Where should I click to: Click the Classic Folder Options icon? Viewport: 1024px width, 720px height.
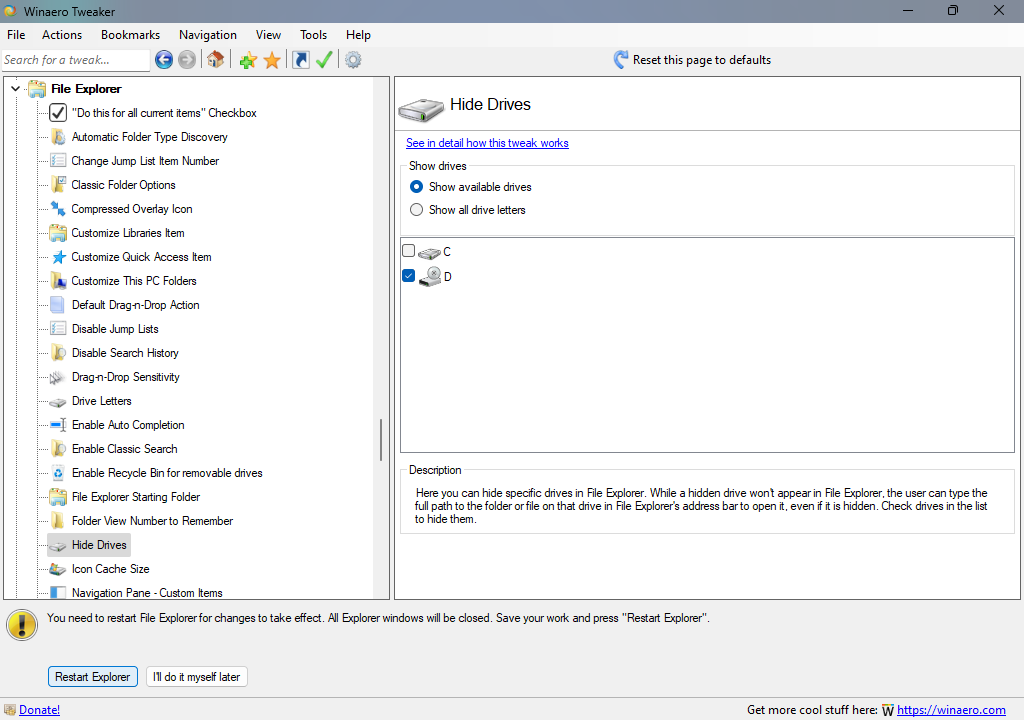click(x=58, y=185)
